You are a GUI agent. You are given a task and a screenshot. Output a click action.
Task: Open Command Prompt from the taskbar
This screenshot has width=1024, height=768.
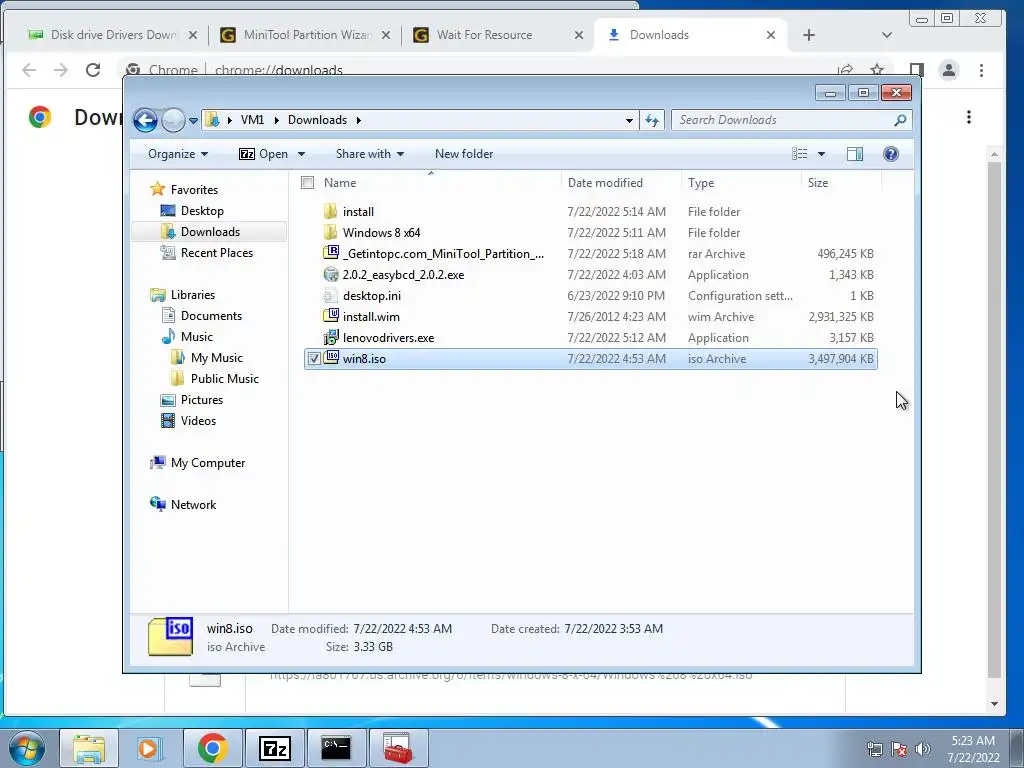click(336, 748)
